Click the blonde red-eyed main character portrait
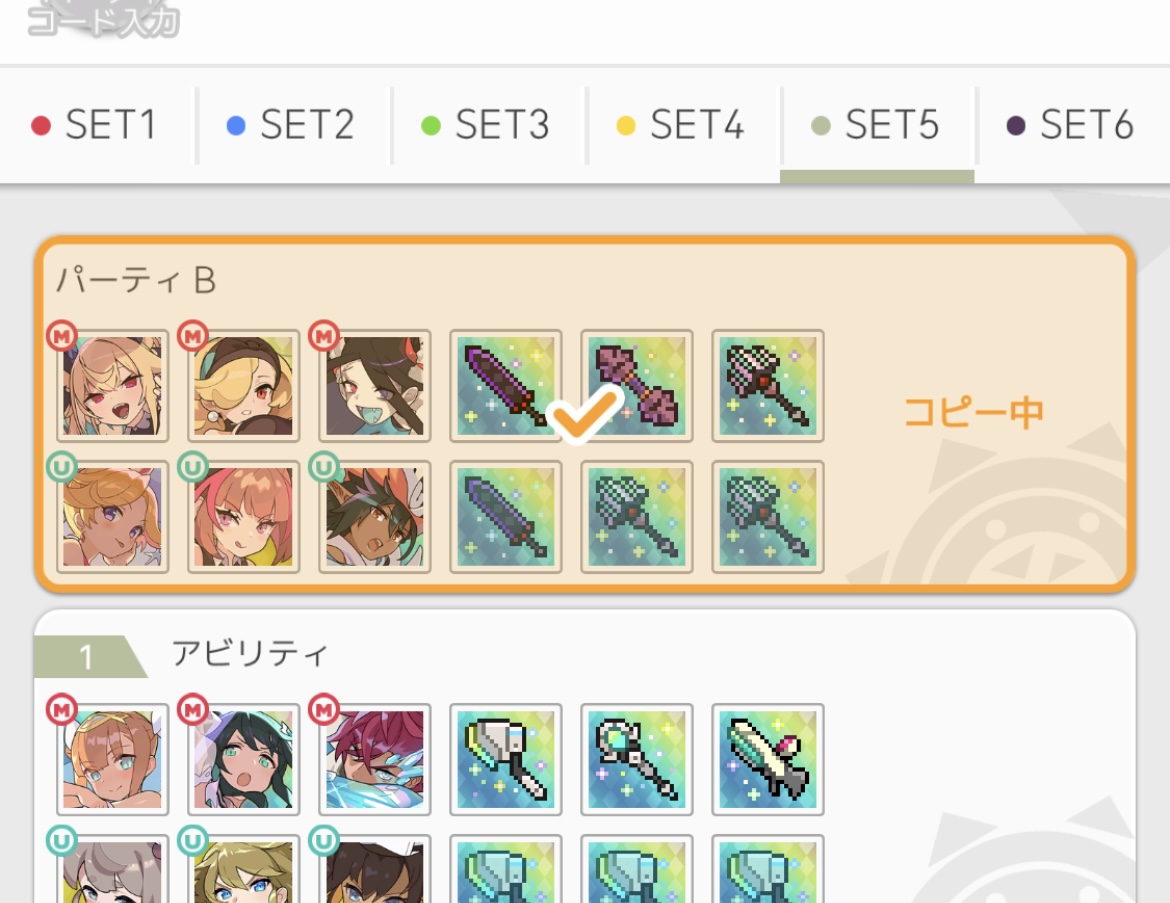This screenshot has width=1170, height=903. coord(113,386)
